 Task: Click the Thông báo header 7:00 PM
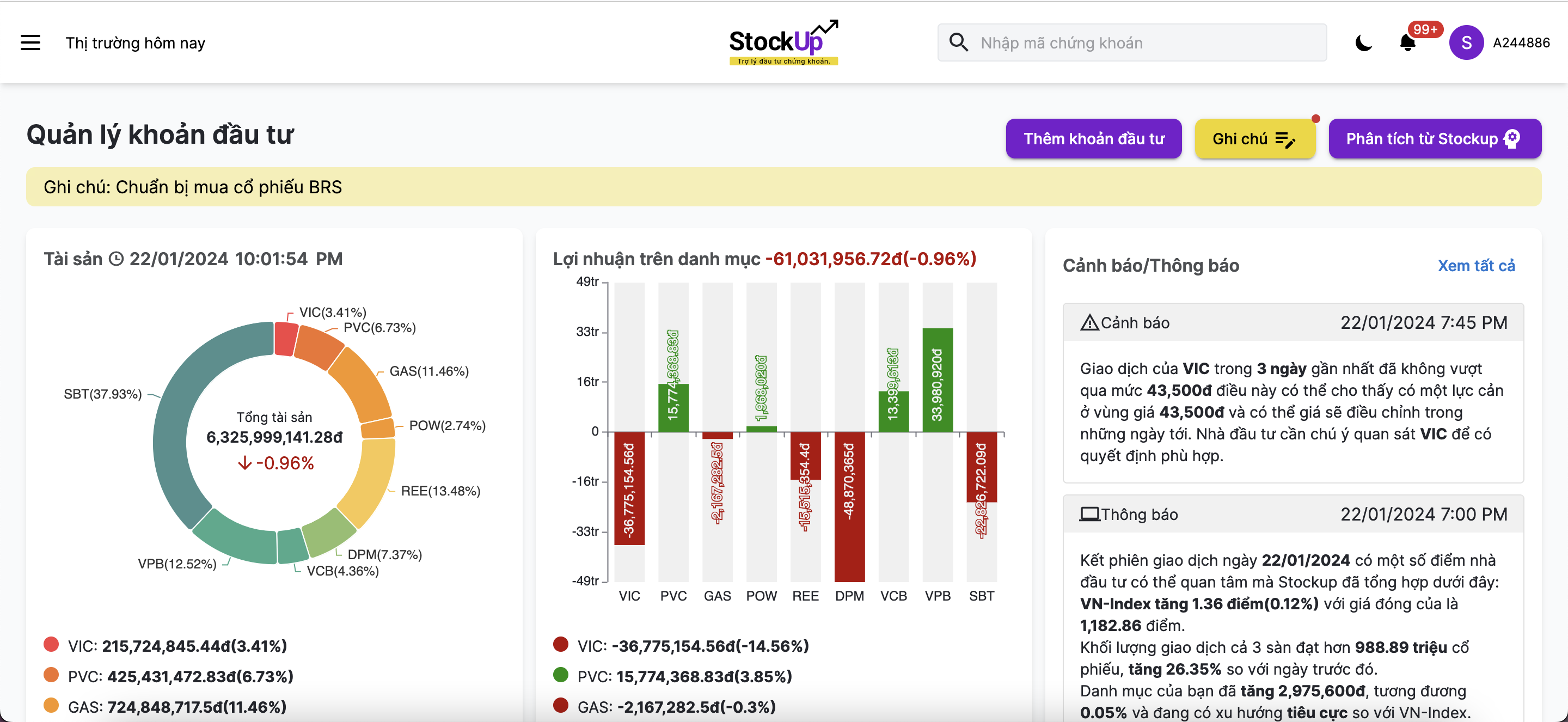tap(1293, 515)
